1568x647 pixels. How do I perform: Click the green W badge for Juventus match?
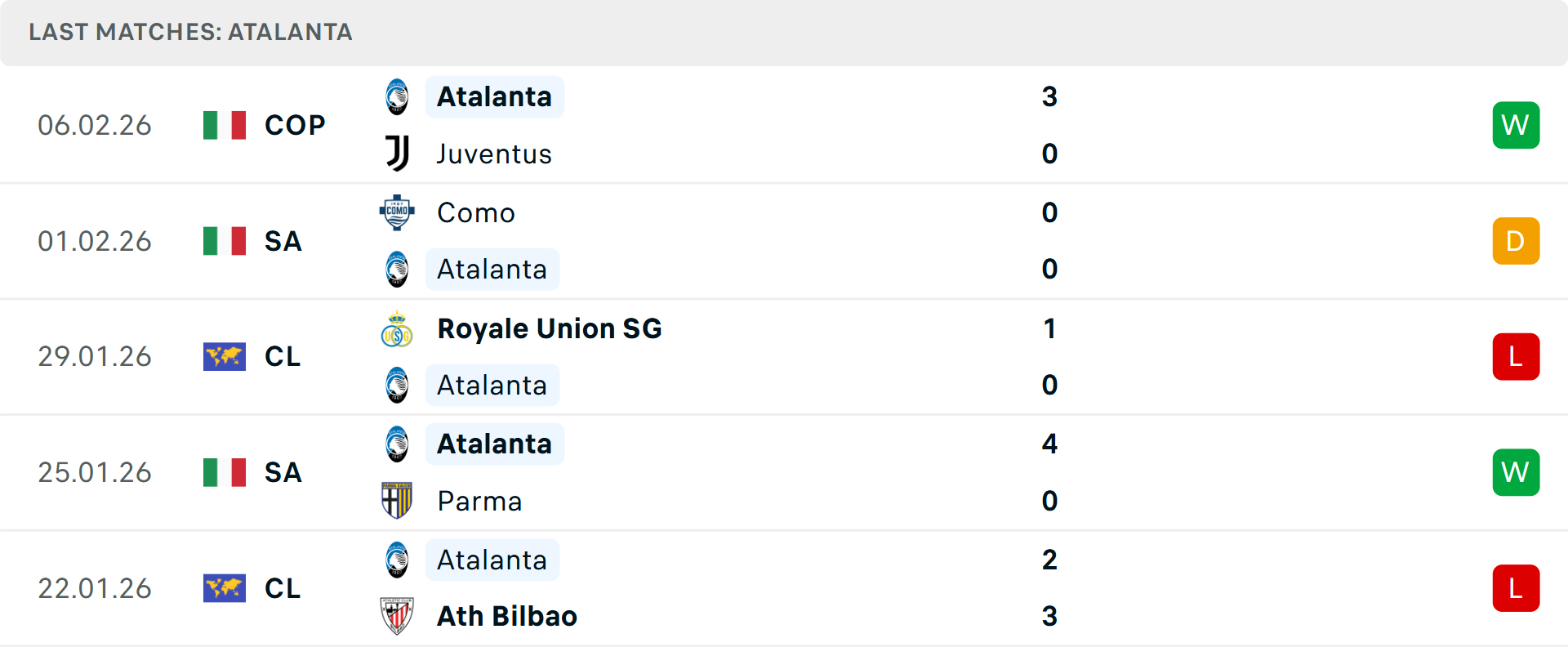[1516, 125]
